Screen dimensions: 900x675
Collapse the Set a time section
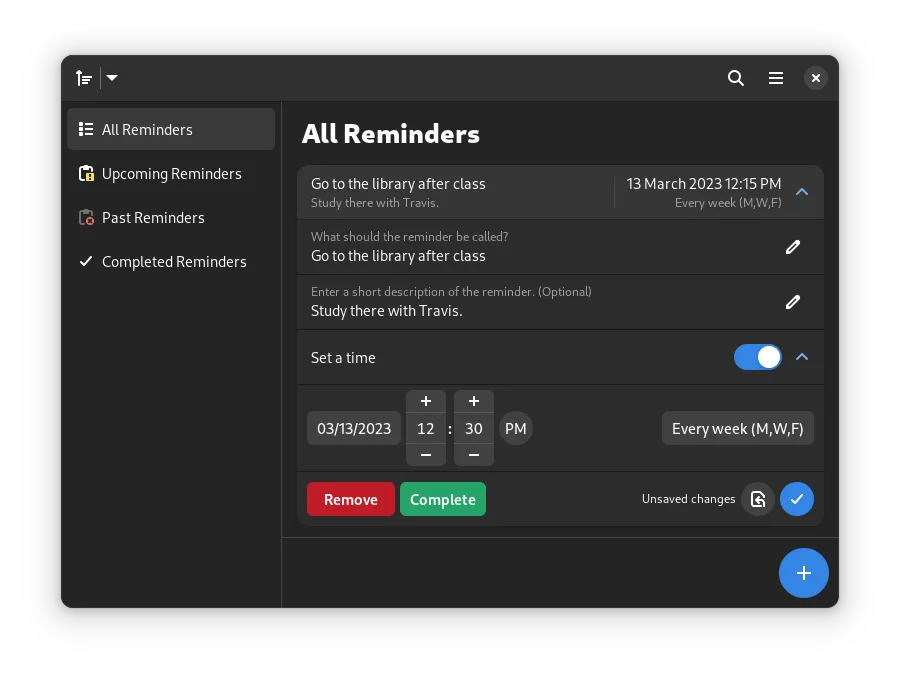coord(802,357)
